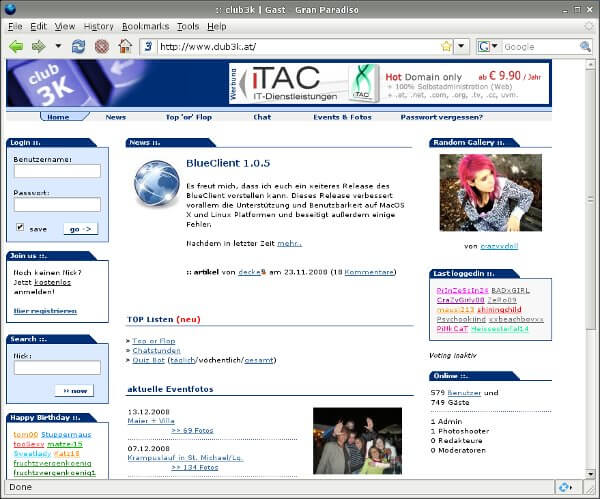Go to the browser Home page icon
This screenshot has width=600, height=499.
[x=125, y=46]
